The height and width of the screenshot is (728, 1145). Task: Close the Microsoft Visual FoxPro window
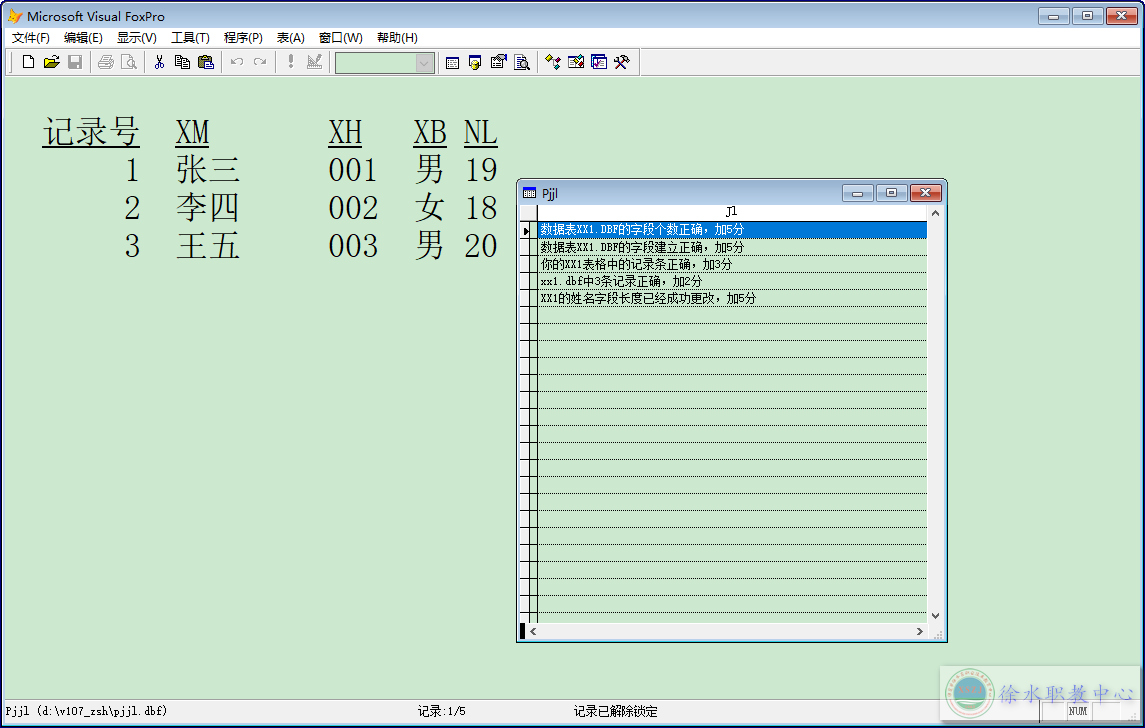click(x=1122, y=15)
